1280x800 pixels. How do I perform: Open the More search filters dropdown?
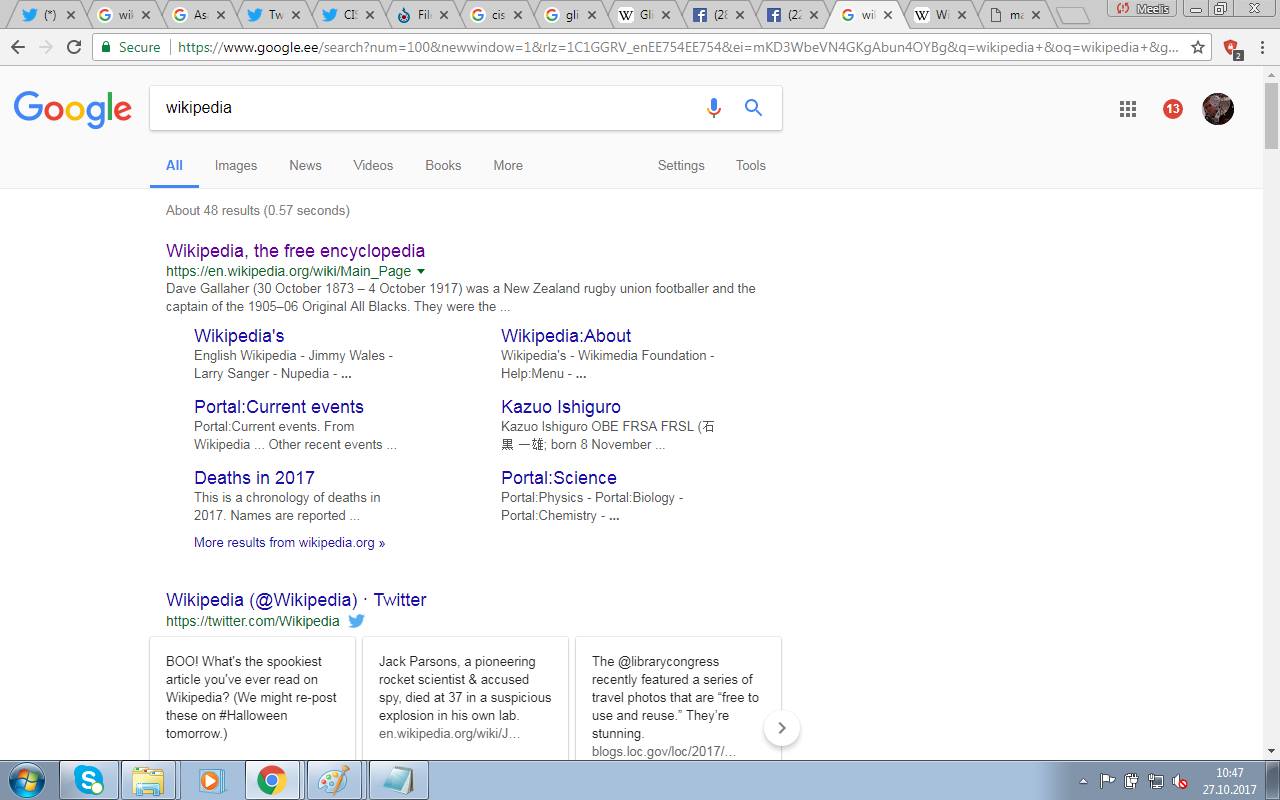(508, 166)
